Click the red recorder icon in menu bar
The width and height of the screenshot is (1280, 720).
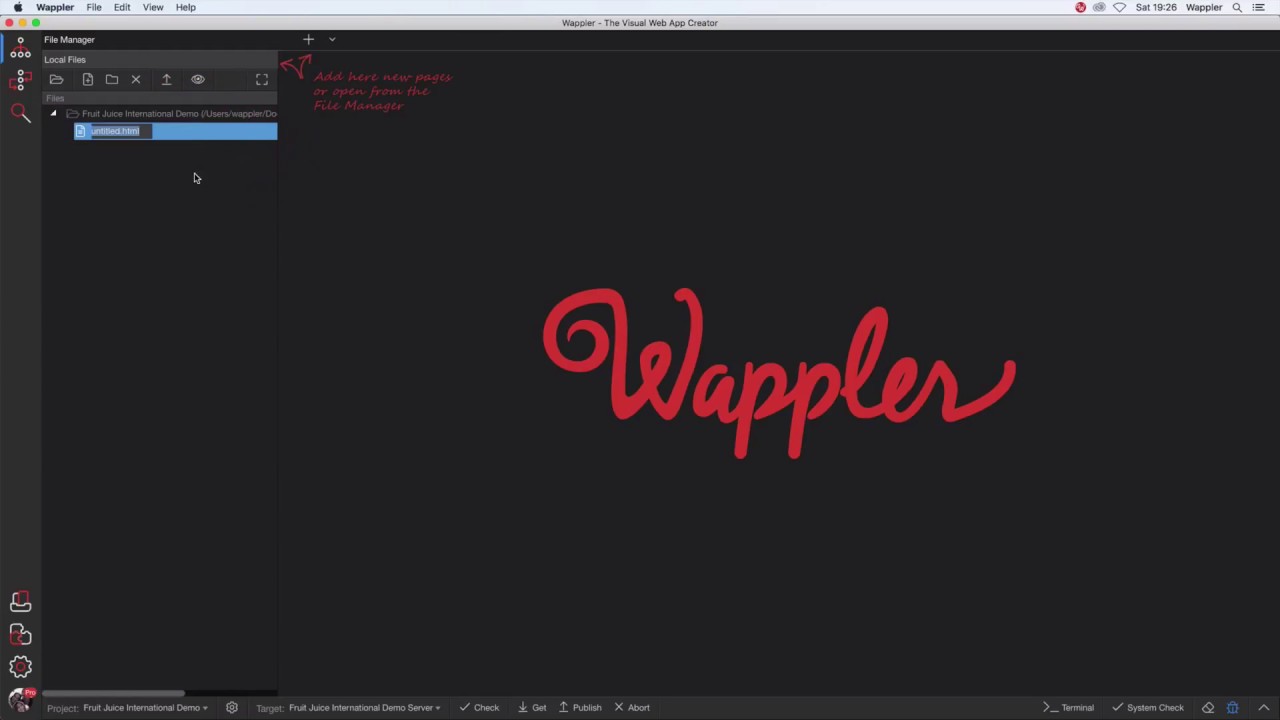click(1081, 7)
